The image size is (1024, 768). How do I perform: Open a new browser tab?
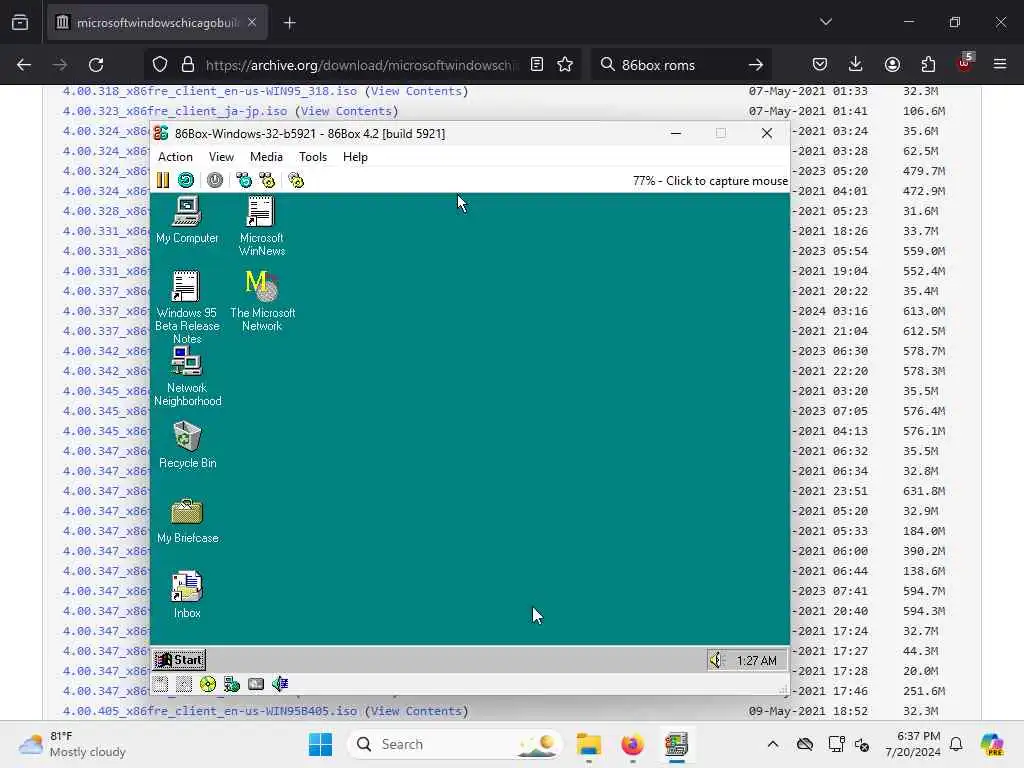click(290, 23)
